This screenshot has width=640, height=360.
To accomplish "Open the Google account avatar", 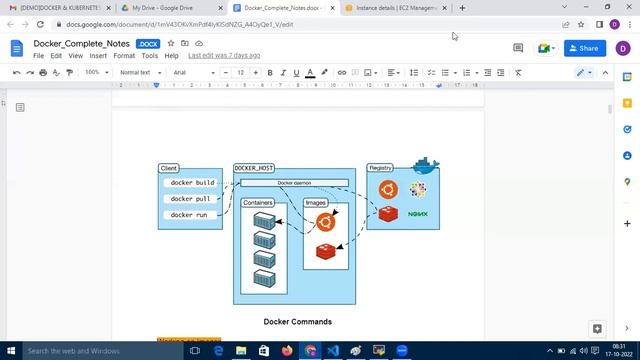I will pos(623,48).
